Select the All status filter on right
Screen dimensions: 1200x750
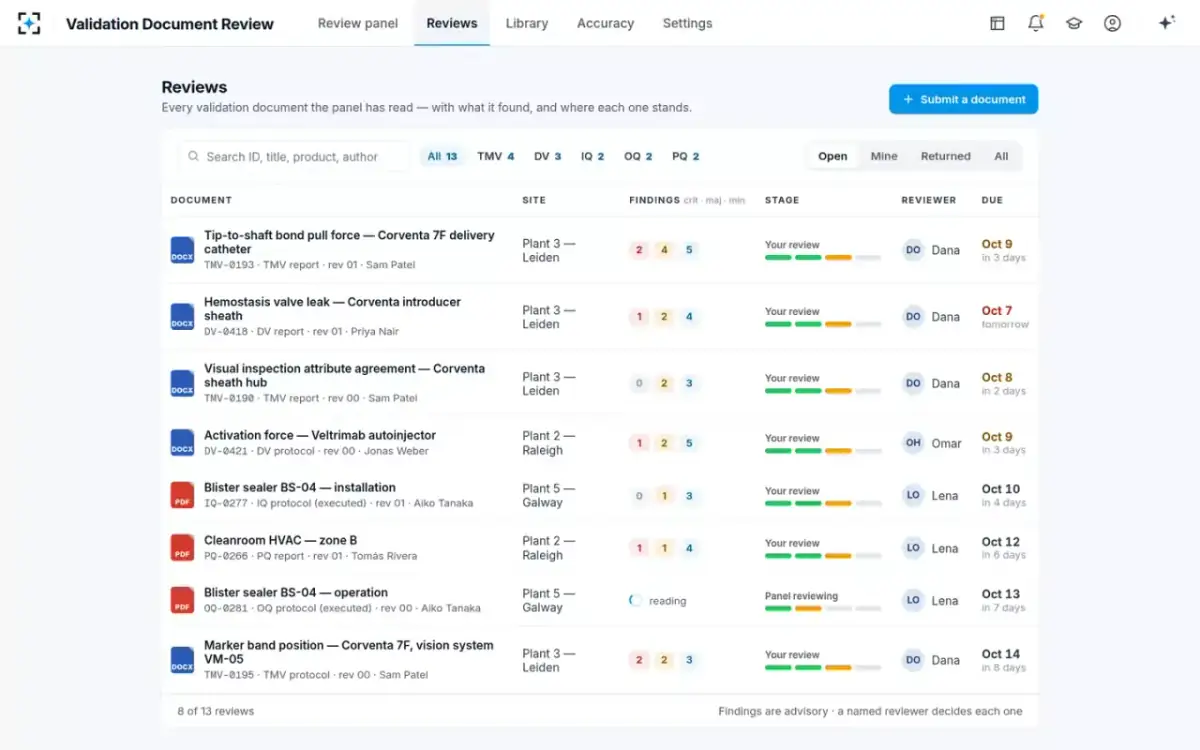[1001, 156]
